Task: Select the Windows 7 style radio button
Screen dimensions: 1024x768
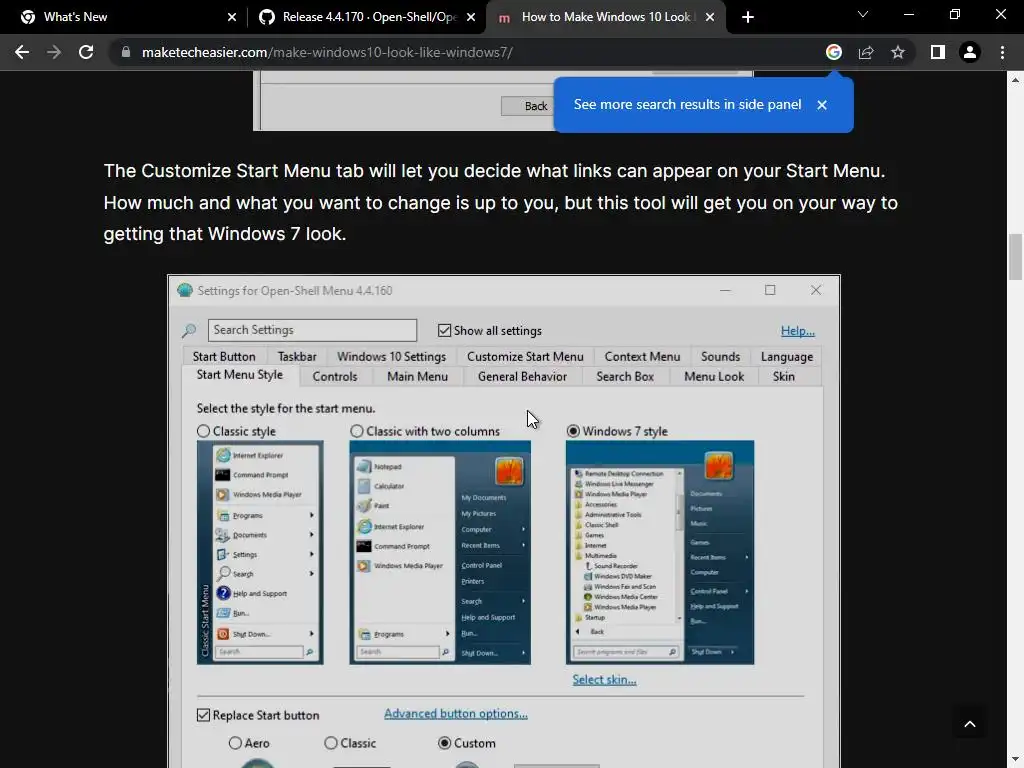Action: [x=573, y=431]
